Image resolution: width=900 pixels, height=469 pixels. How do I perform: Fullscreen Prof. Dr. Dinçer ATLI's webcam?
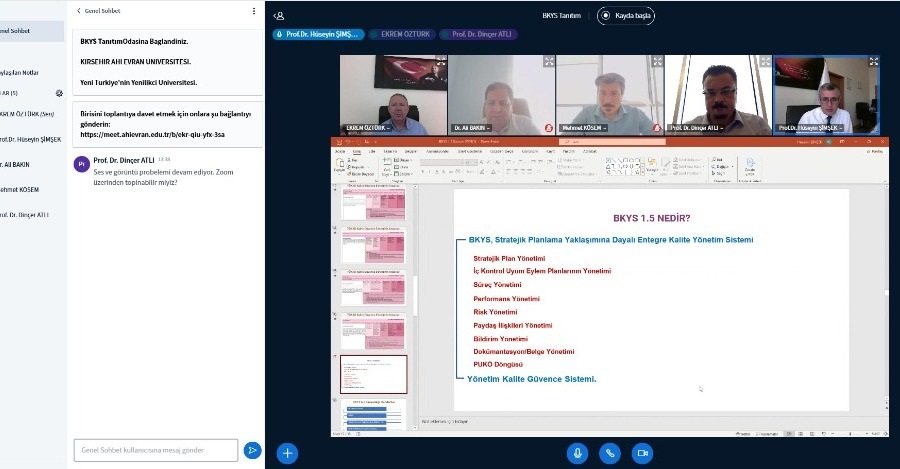pyautogui.click(x=765, y=61)
